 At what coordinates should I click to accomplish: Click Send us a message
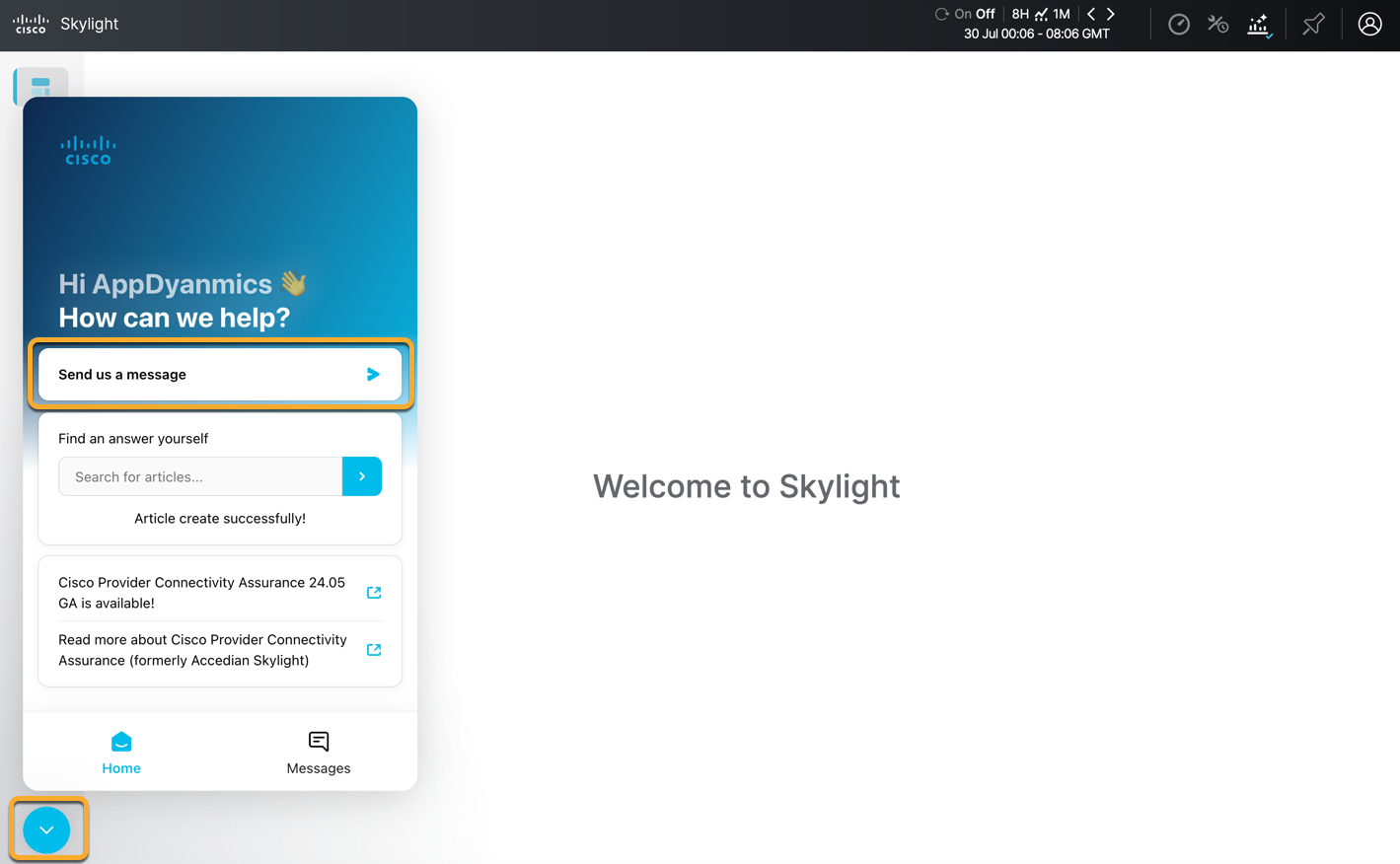click(220, 374)
